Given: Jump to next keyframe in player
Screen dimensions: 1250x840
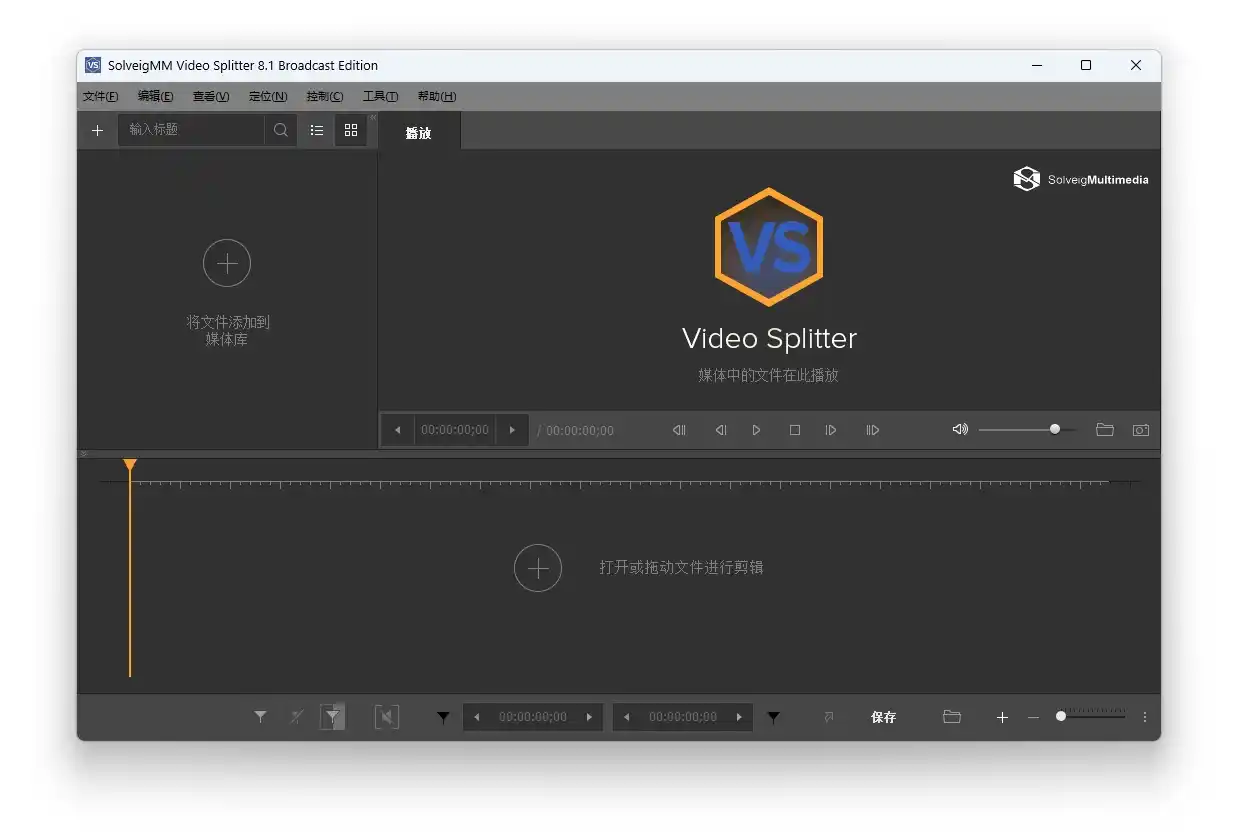Looking at the screenshot, I should click(873, 430).
